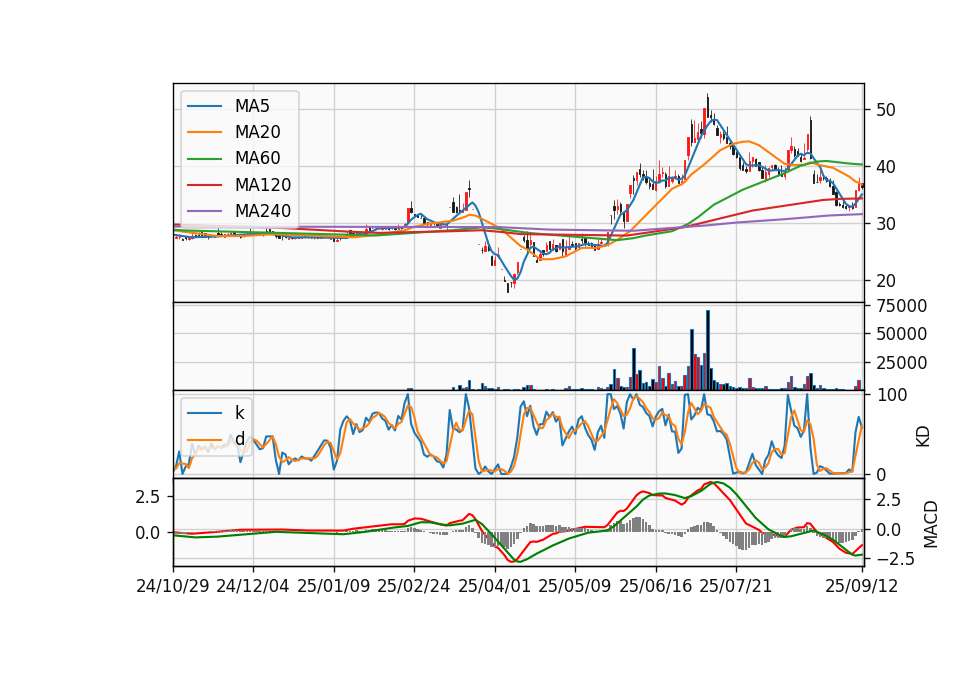960x690 pixels.
Task: Click the volume axis label 25000
Action: click(x=902, y=363)
